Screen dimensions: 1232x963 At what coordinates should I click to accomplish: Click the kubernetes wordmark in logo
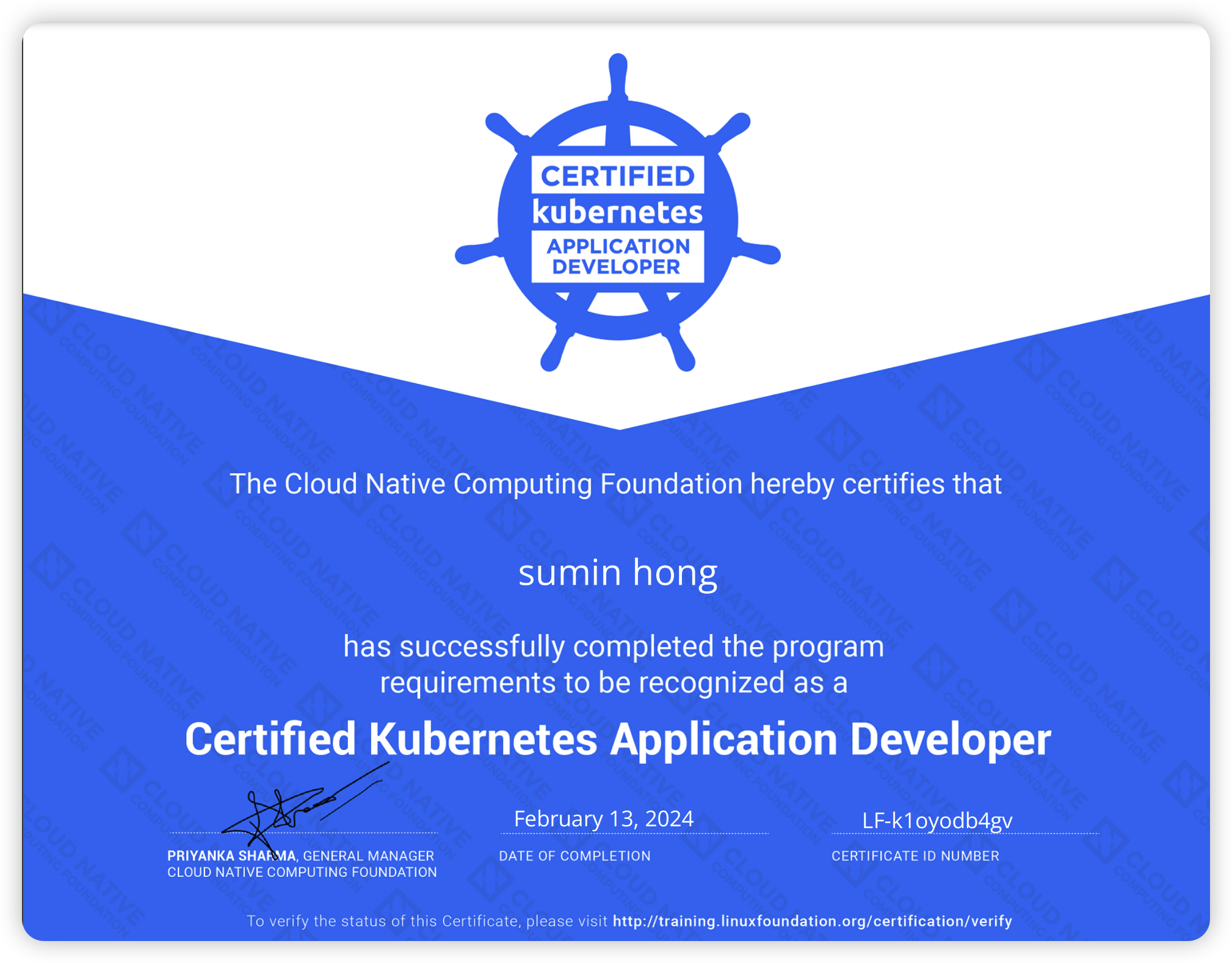(617, 212)
